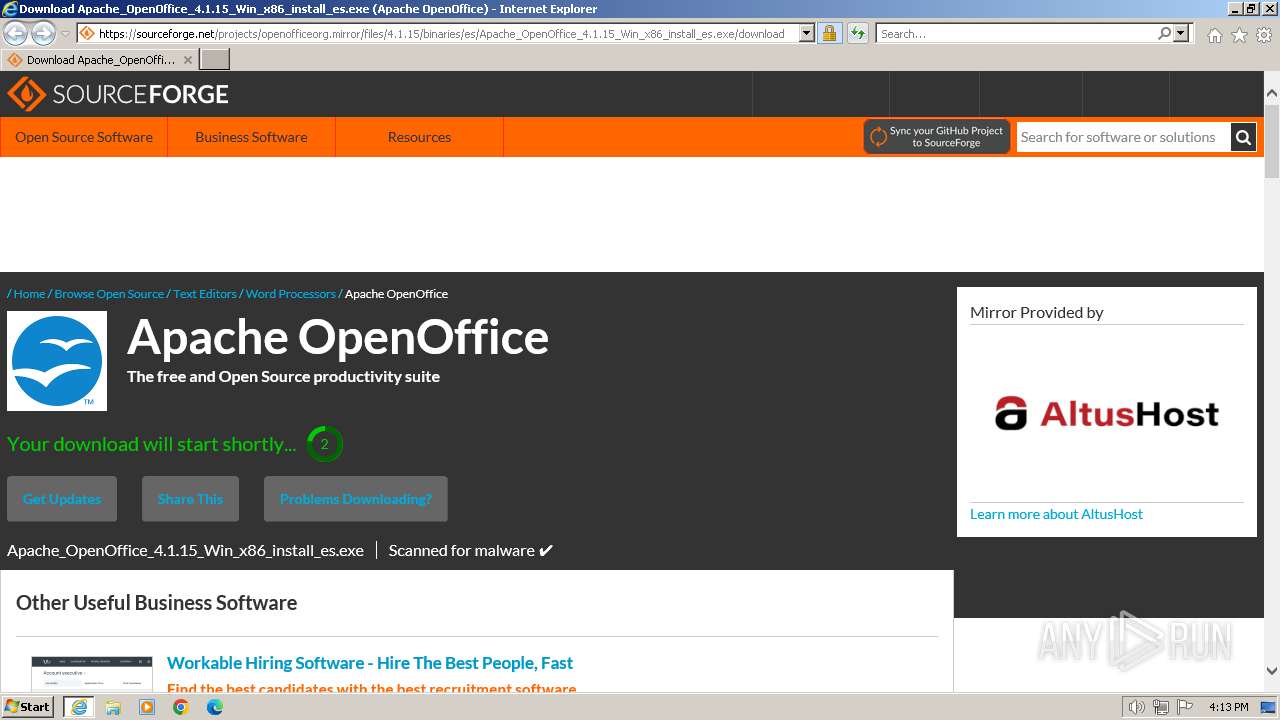
Task: Open the Windows Start menu
Action: tap(28, 706)
